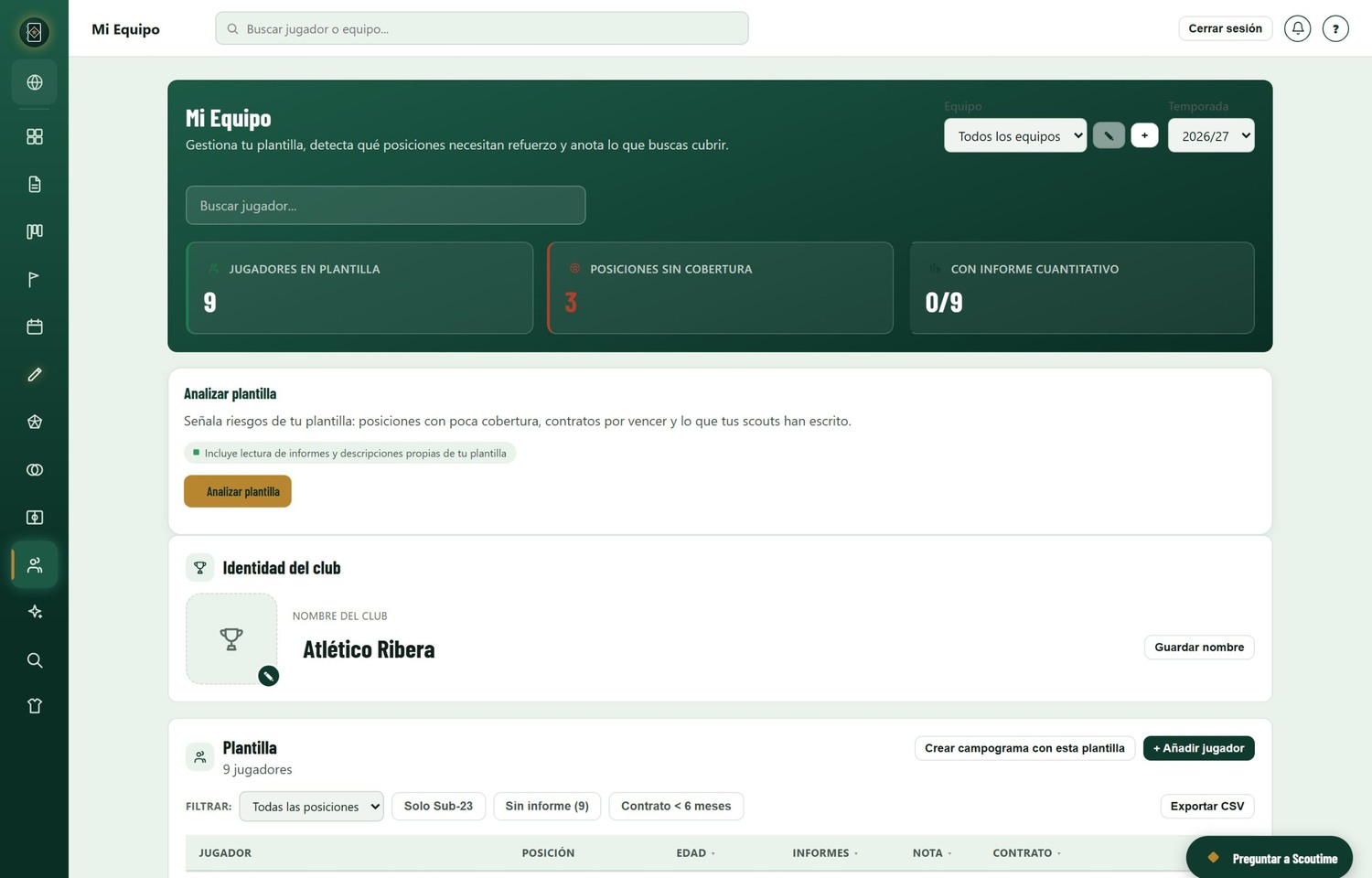Click Exportar CSV button

(x=1207, y=806)
